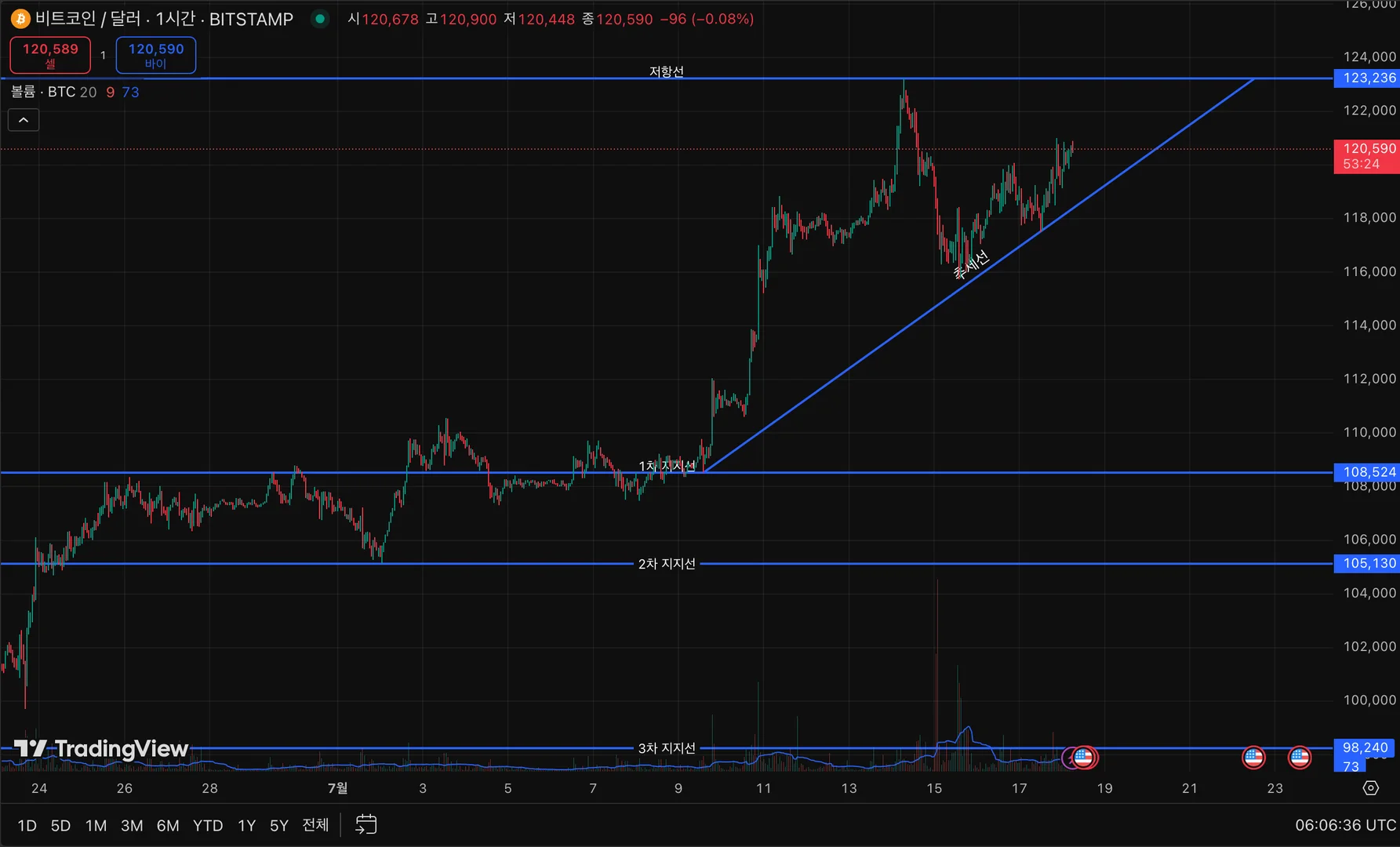Image resolution: width=1400 pixels, height=847 pixels.
Task: Click the 06:06:36 UTC timezone clock
Action: pyautogui.click(x=1345, y=825)
